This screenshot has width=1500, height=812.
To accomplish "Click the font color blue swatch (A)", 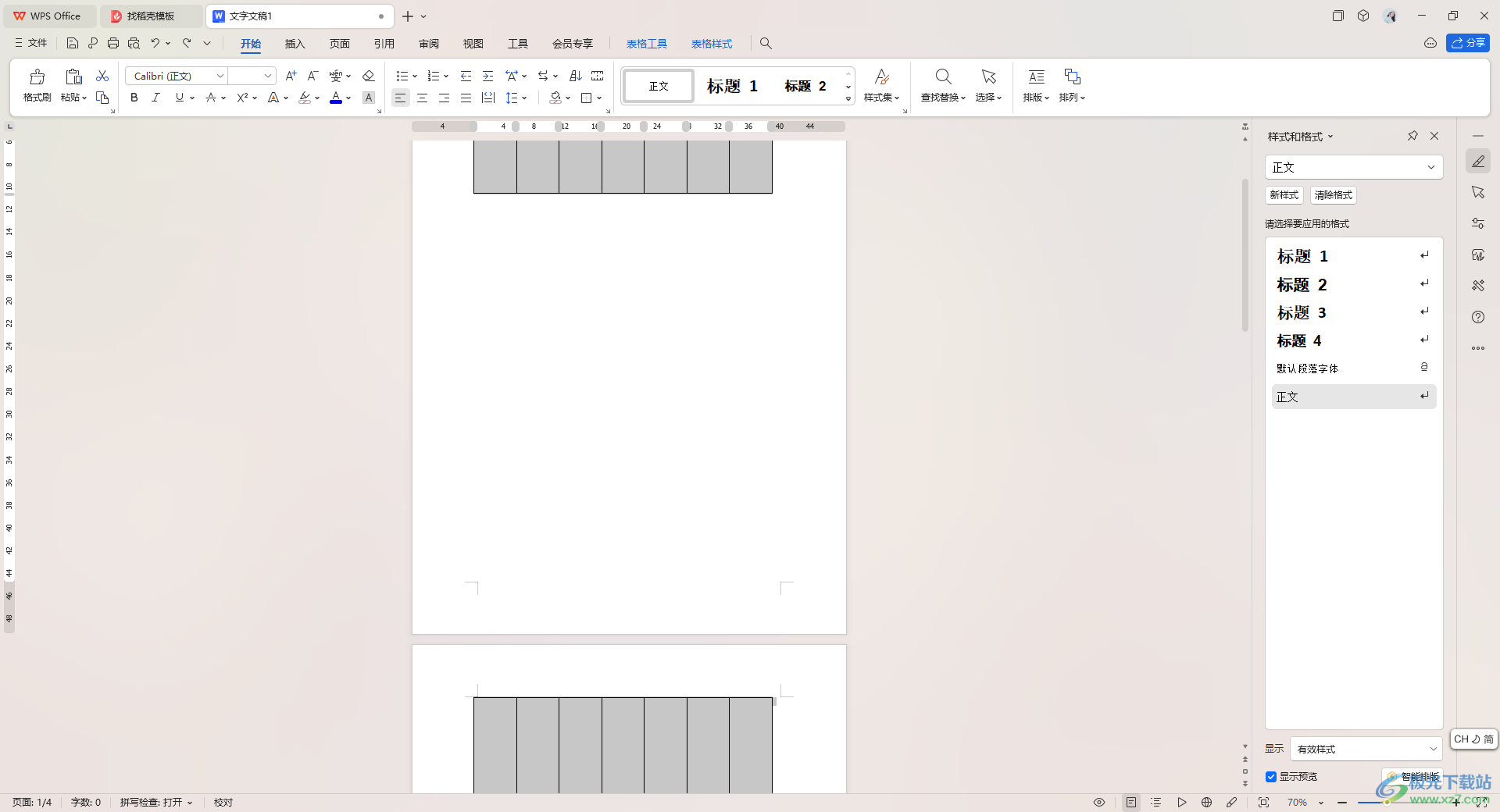I will [x=336, y=98].
